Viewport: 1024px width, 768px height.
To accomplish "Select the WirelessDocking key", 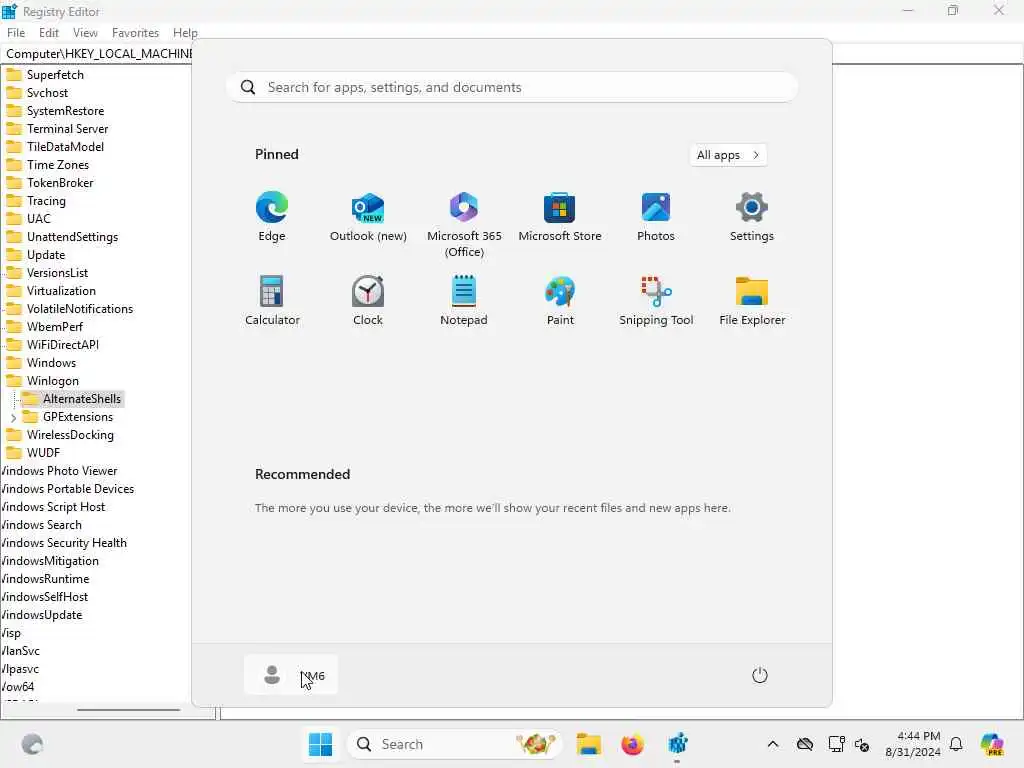I will click(70, 435).
